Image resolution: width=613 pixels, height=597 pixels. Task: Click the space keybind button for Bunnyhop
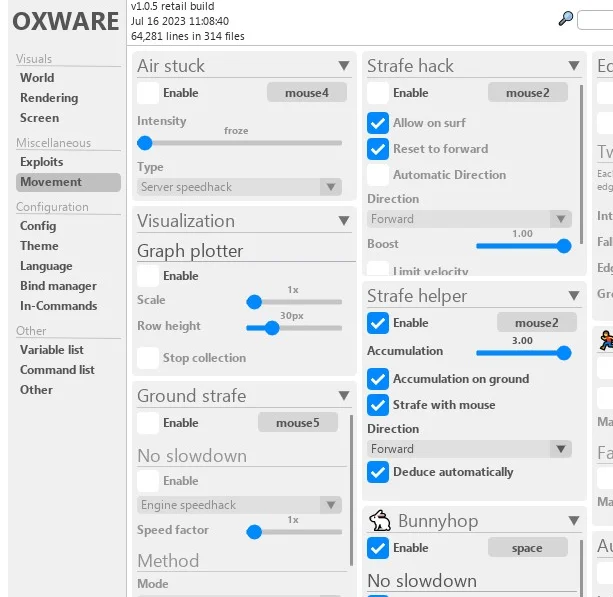coord(527,548)
